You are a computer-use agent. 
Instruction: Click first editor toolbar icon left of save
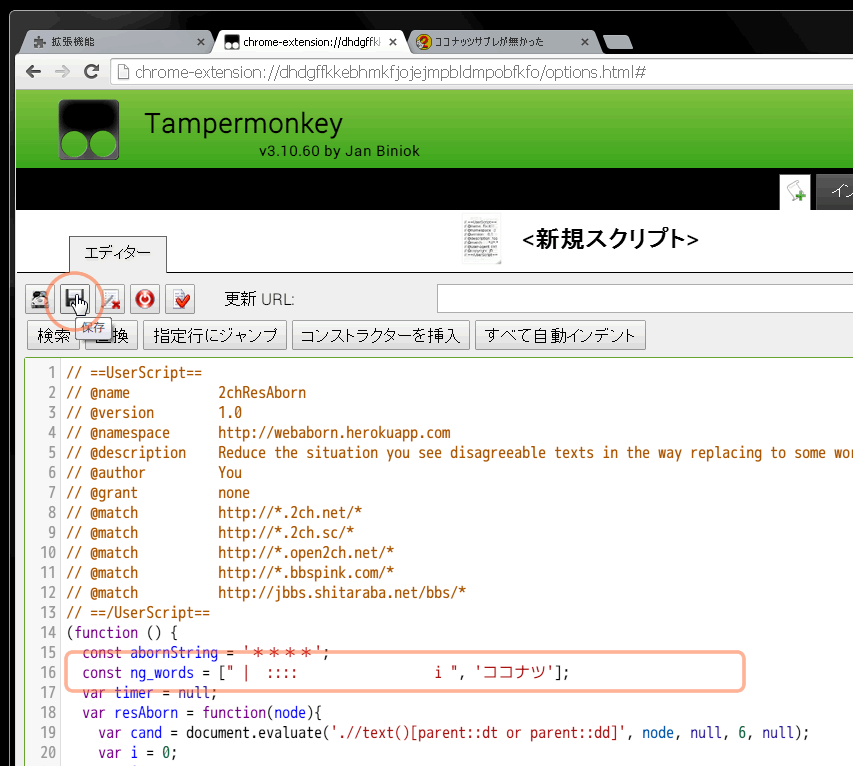pos(40,299)
